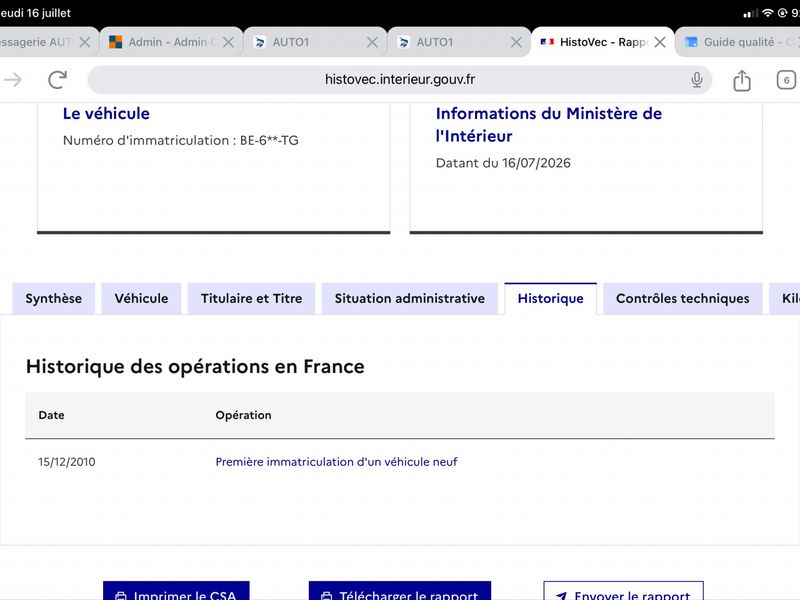Switch to the Guide qualité browser tab
The image size is (800, 600).
738,42
